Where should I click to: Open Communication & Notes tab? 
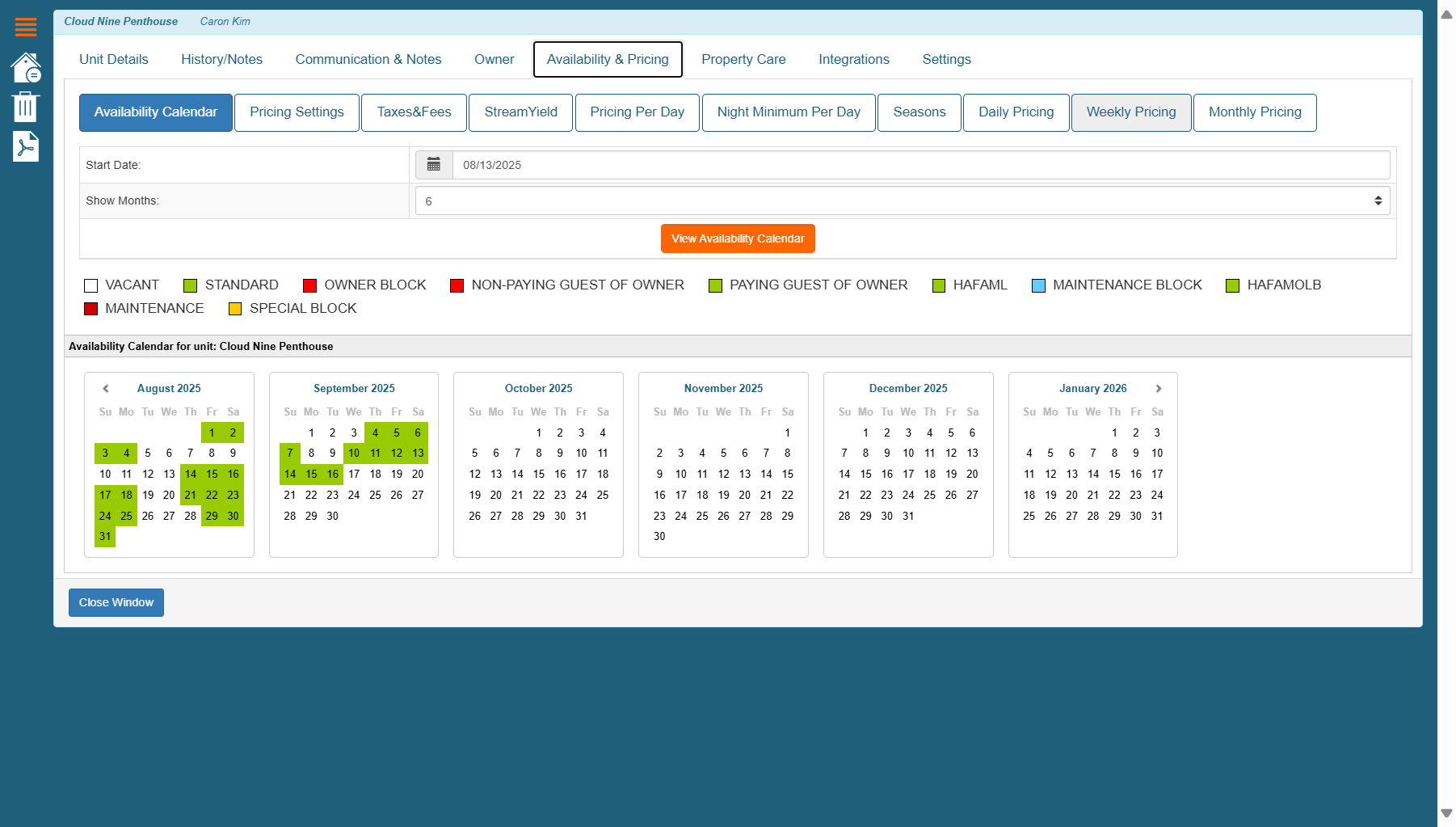368,59
